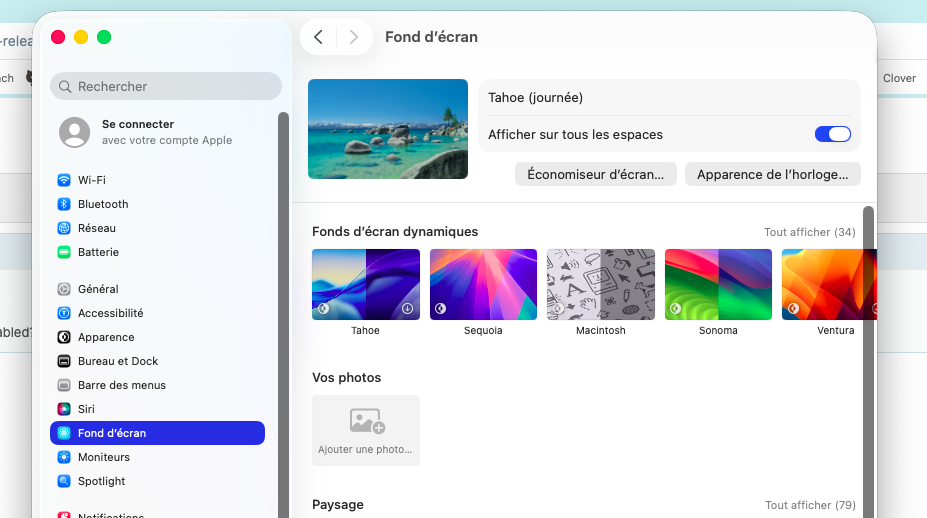Open Bureau et Dock settings

pyautogui.click(x=157, y=361)
